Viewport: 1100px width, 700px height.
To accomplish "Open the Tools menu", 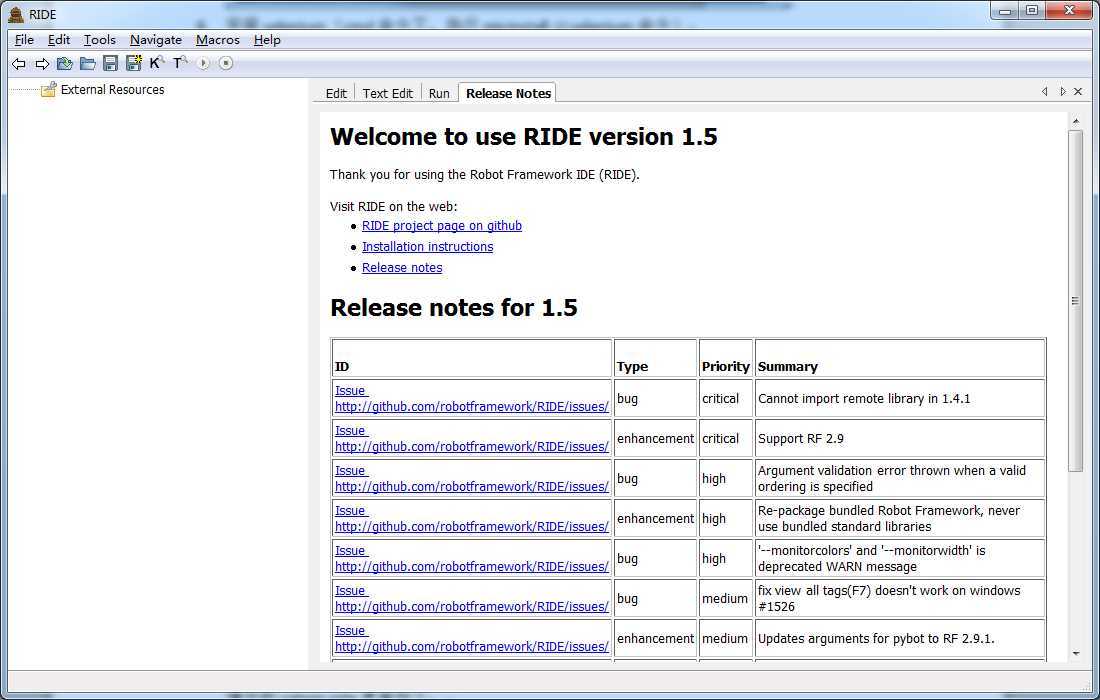I will point(100,40).
